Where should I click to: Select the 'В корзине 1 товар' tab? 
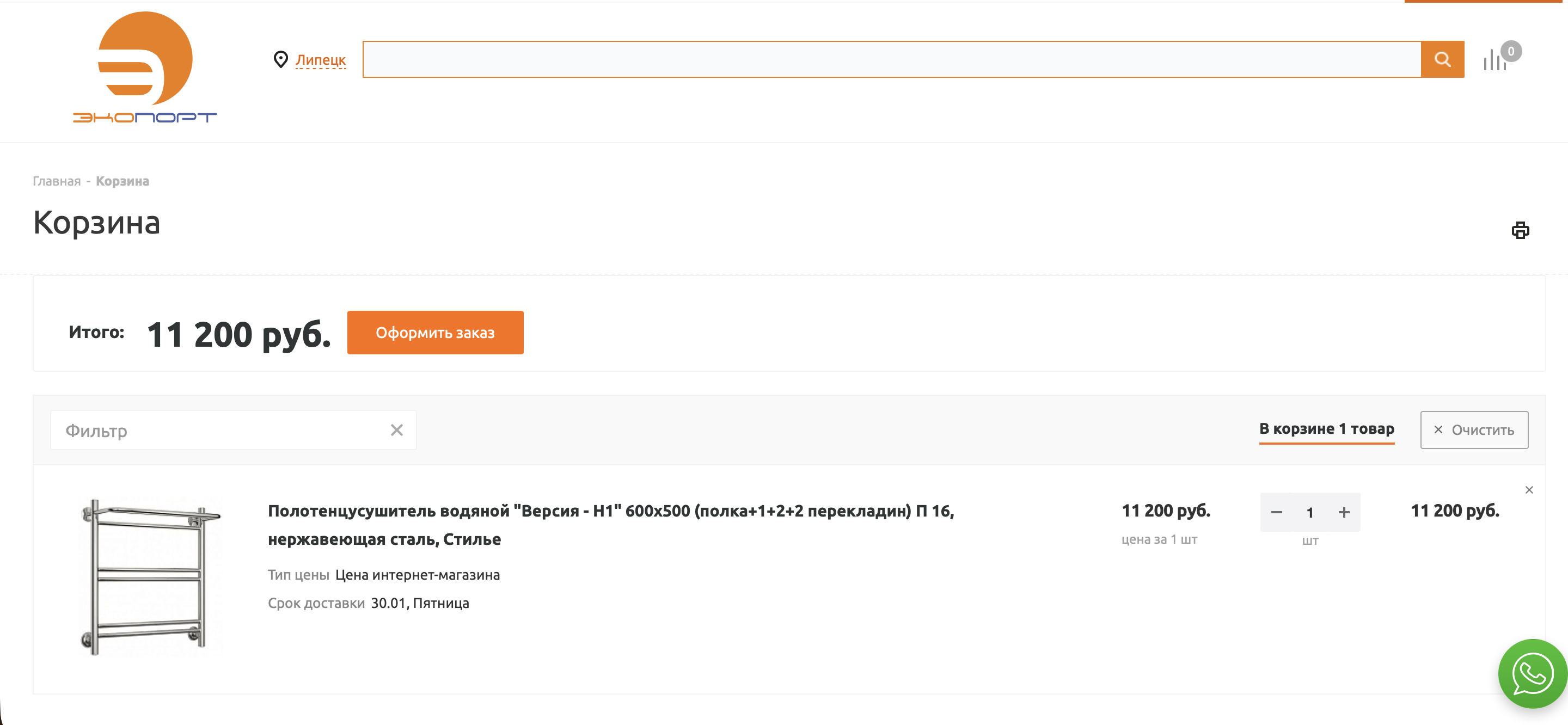[1326, 428]
